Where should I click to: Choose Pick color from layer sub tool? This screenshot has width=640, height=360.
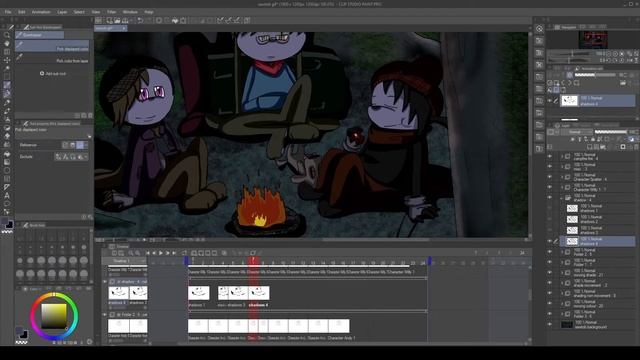[52, 58]
